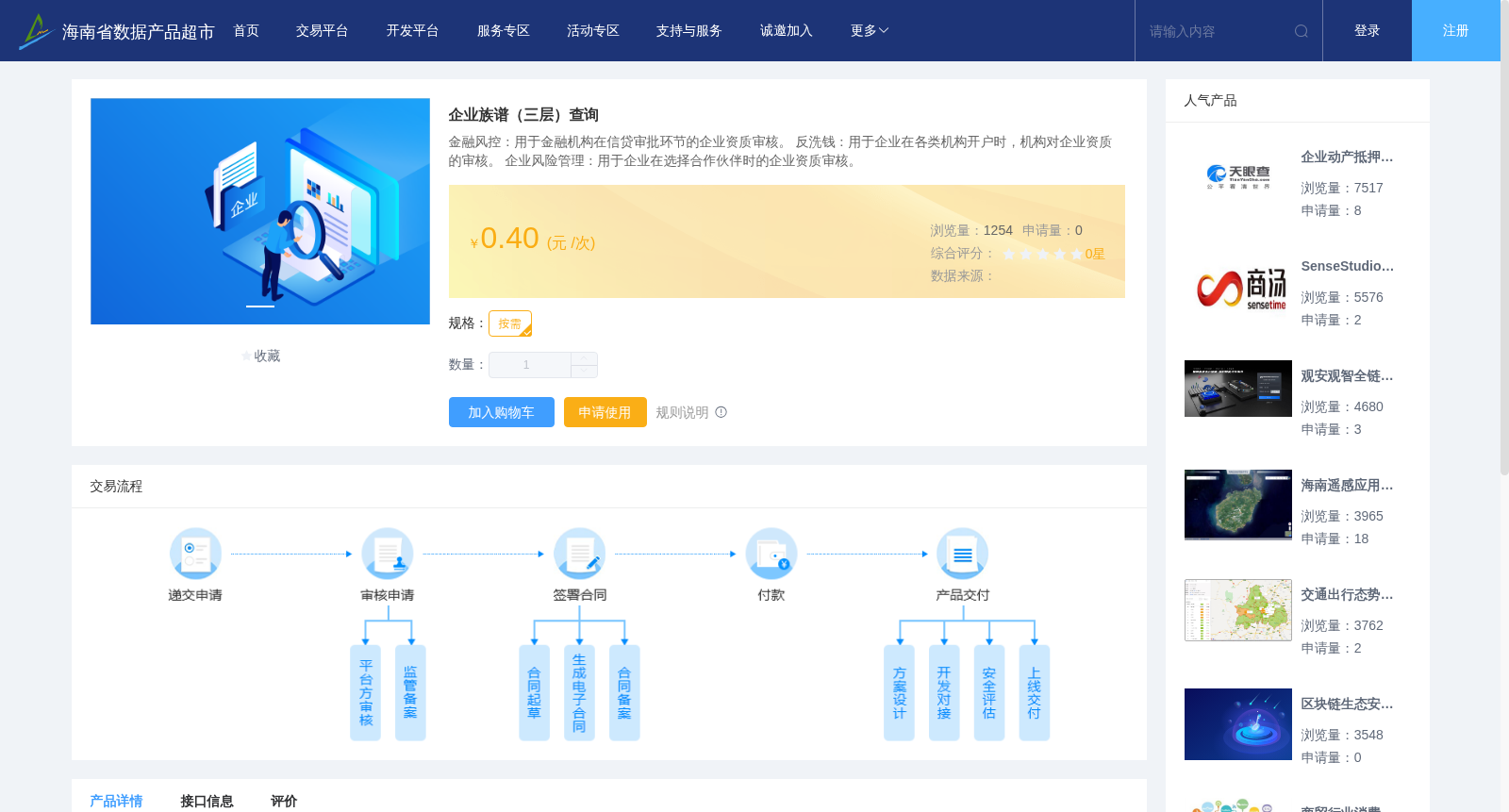Open the 首页 nav item
The image size is (1509, 812).
[x=246, y=31]
